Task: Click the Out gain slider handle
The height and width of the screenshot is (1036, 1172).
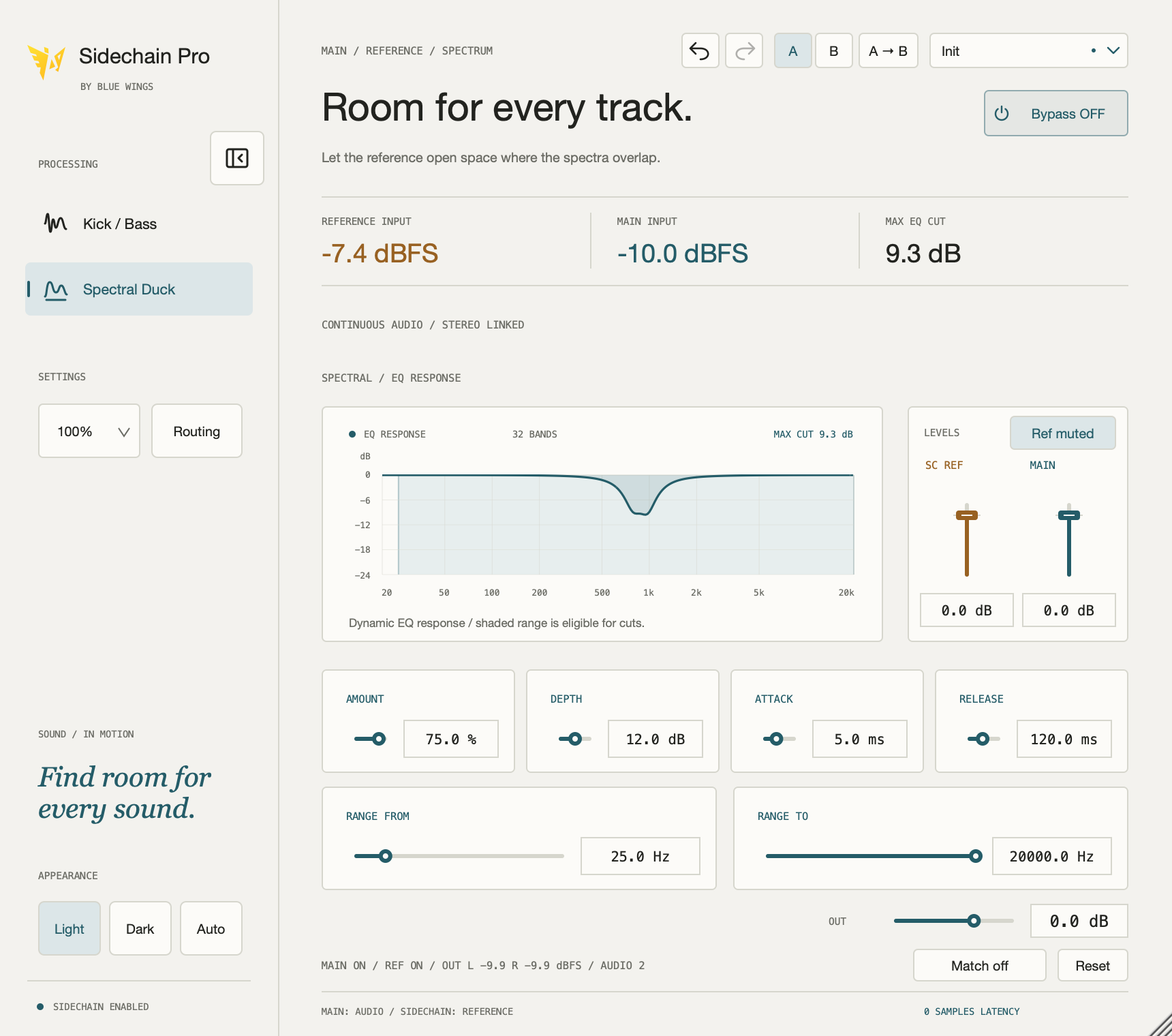Action: pyautogui.click(x=974, y=921)
